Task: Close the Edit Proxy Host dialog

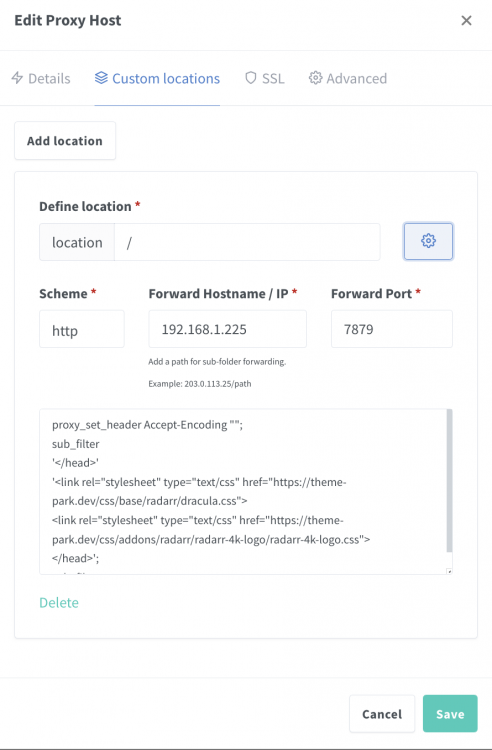Action: tap(466, 21)
